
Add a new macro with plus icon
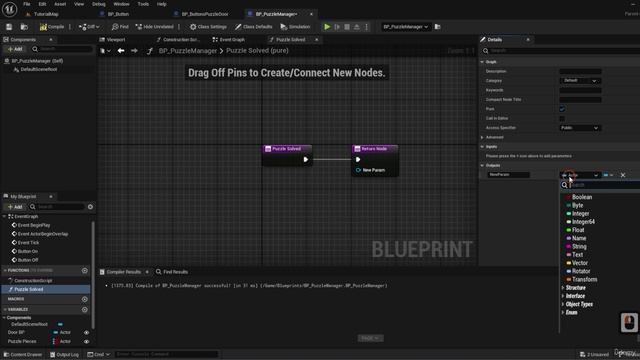(x=84, y=299)
